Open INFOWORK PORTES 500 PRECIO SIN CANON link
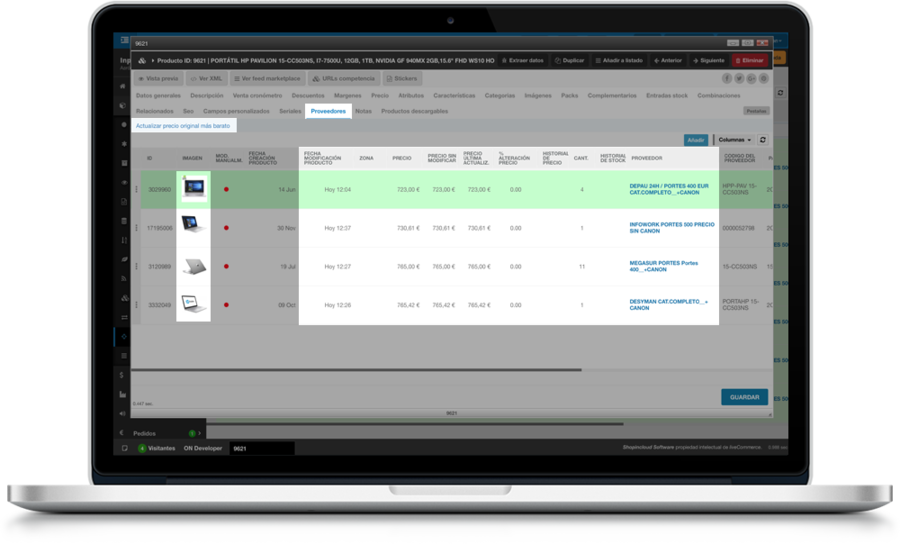The width and height of the screenshot is (900, 544). point(672,228)
